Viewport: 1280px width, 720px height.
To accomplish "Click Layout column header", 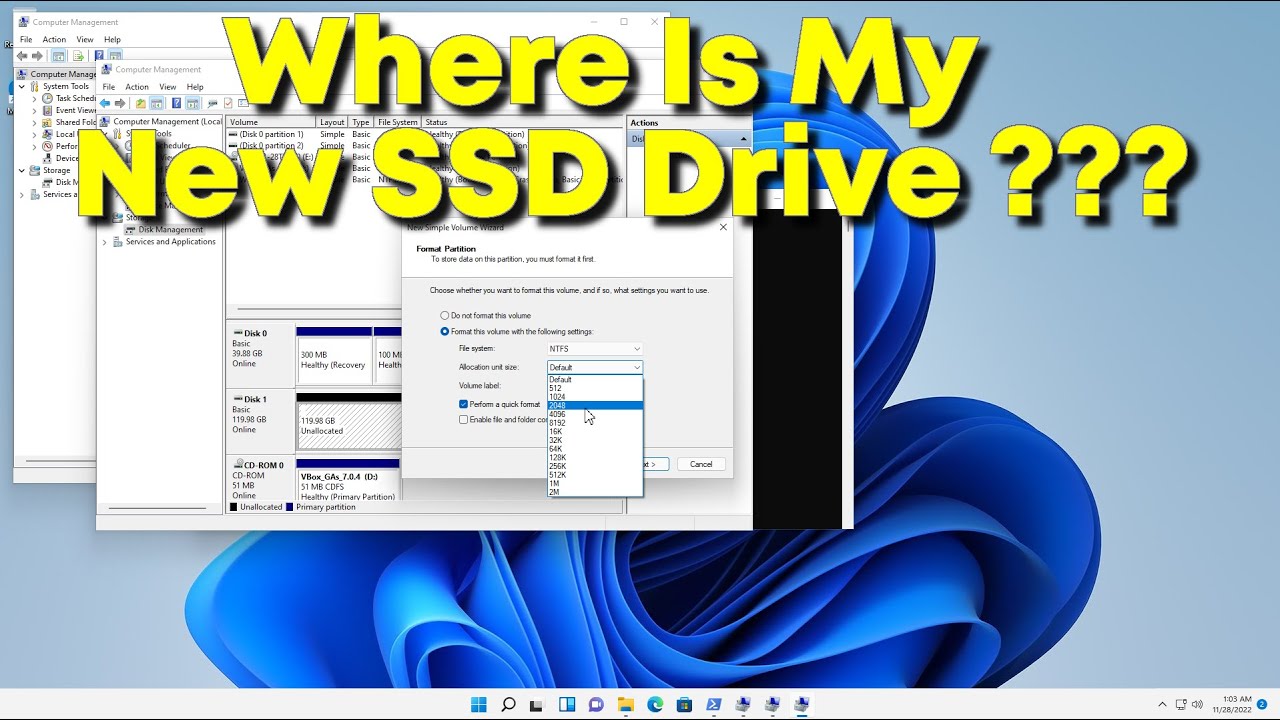I will pos(332,122).
